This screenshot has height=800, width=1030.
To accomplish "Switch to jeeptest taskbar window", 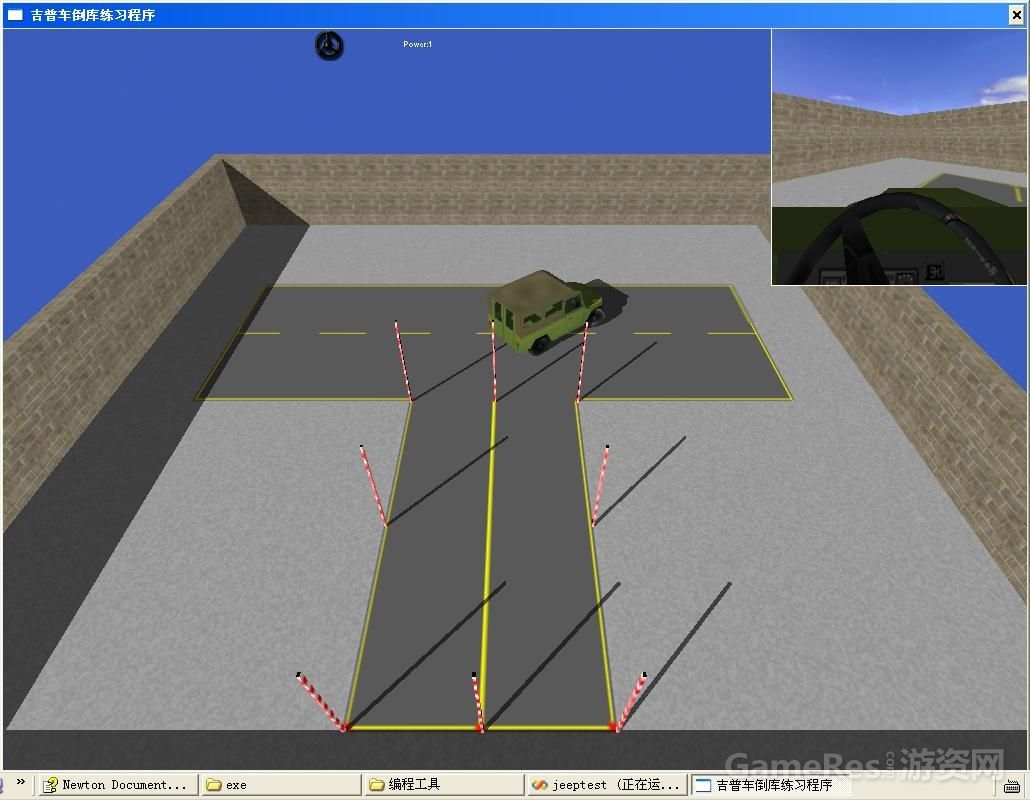I will coord(607,785).
